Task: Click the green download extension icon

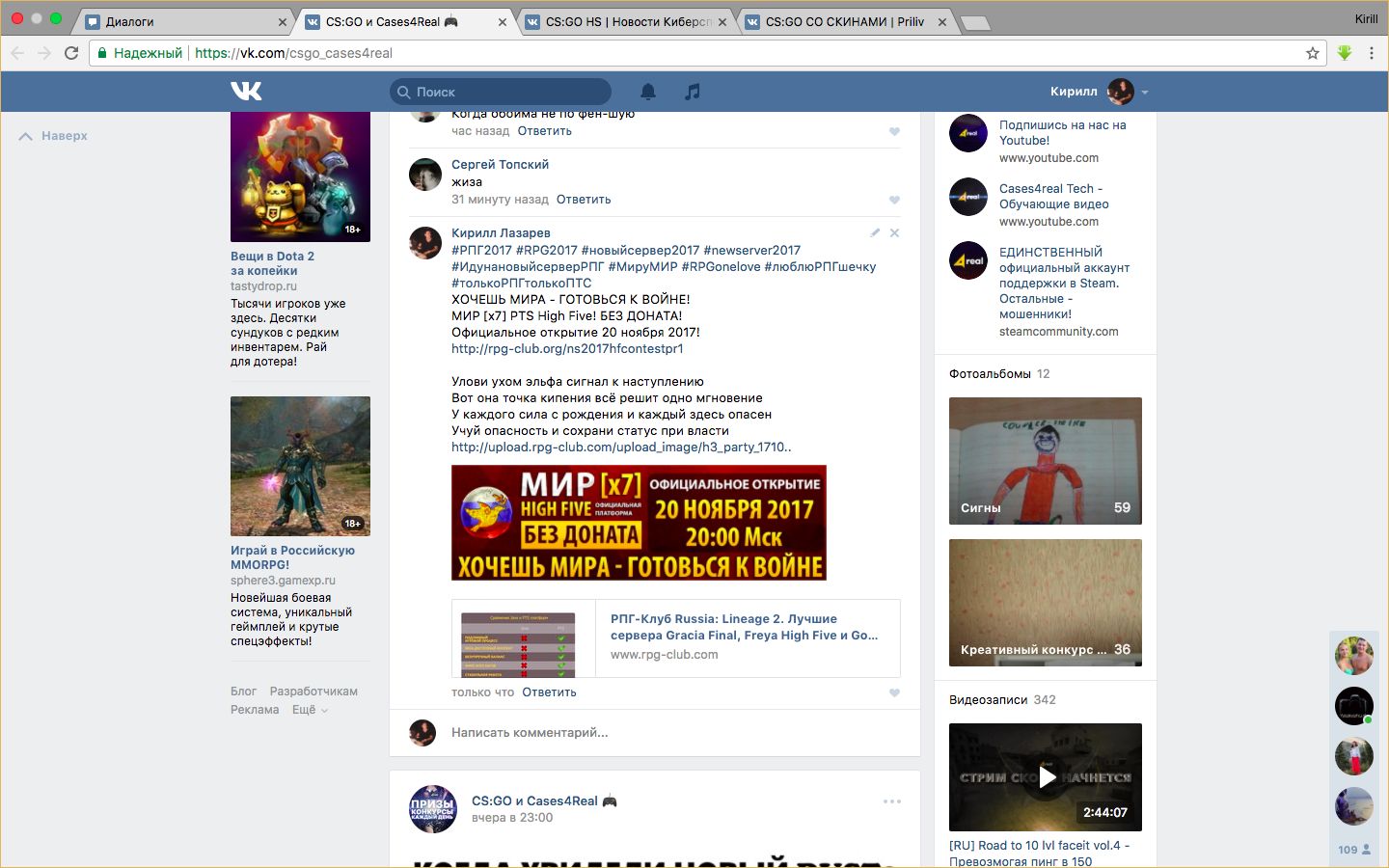Action: (1345, 53)
